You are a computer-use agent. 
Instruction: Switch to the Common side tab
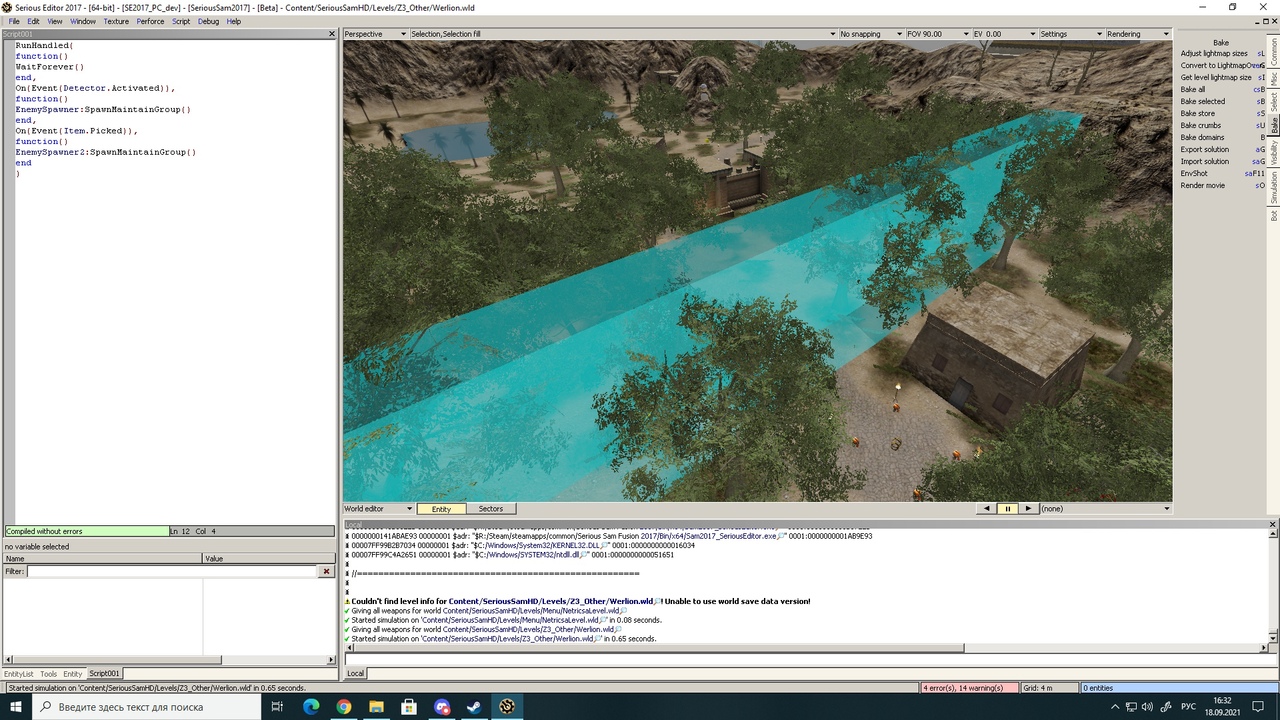coord(1274,52)
